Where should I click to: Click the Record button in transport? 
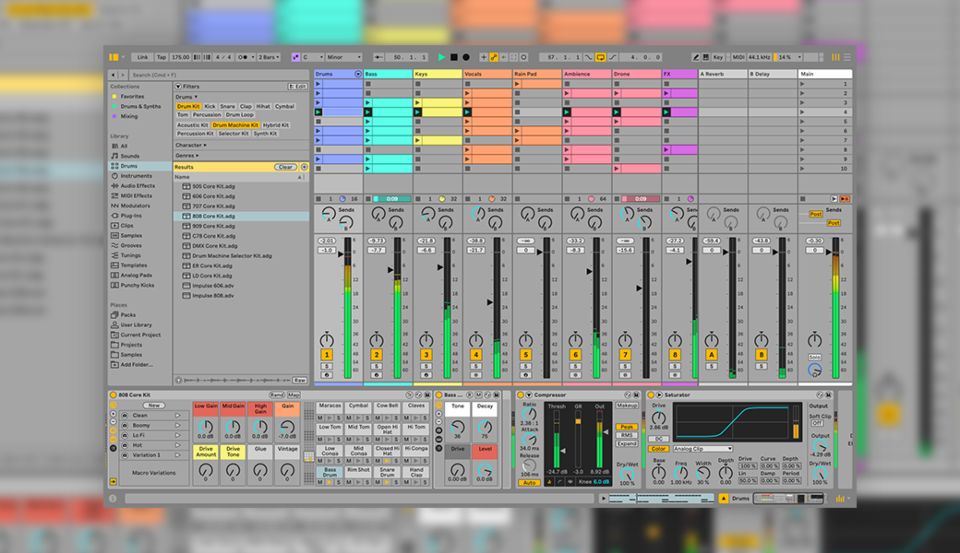point(465,57)
